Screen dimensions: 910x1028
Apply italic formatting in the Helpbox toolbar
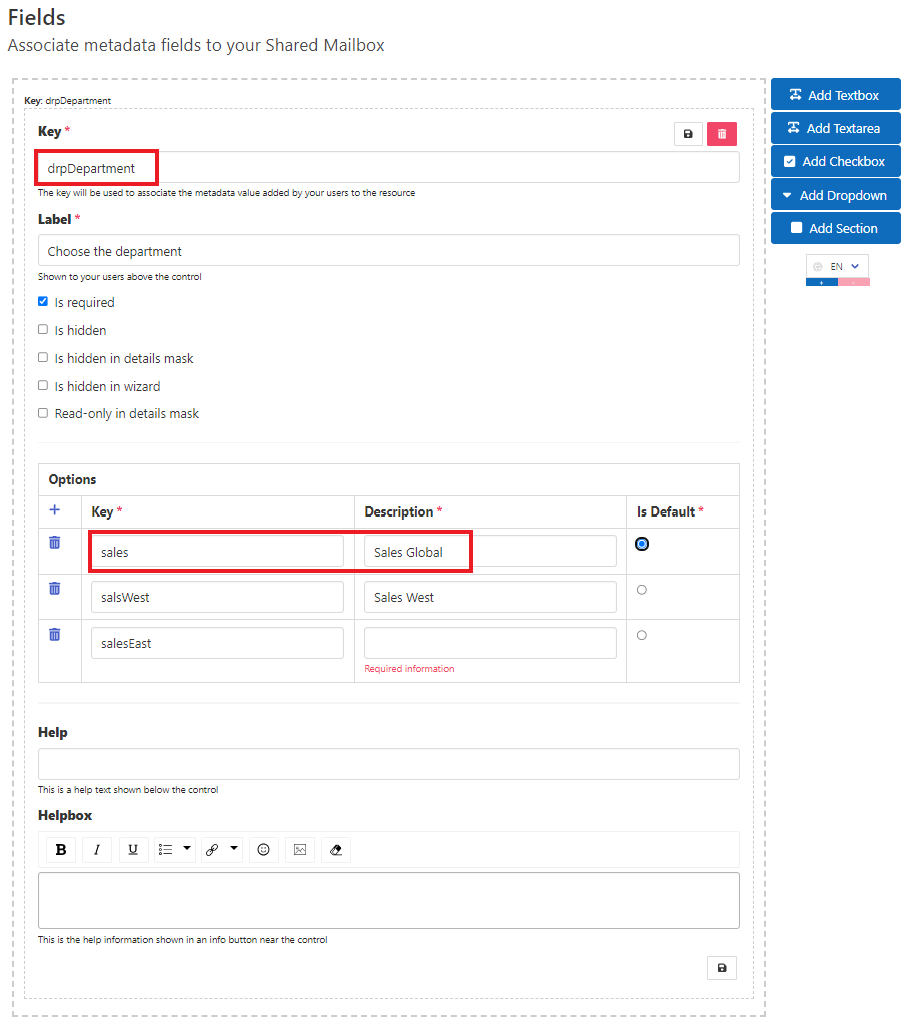click(97, 850)
